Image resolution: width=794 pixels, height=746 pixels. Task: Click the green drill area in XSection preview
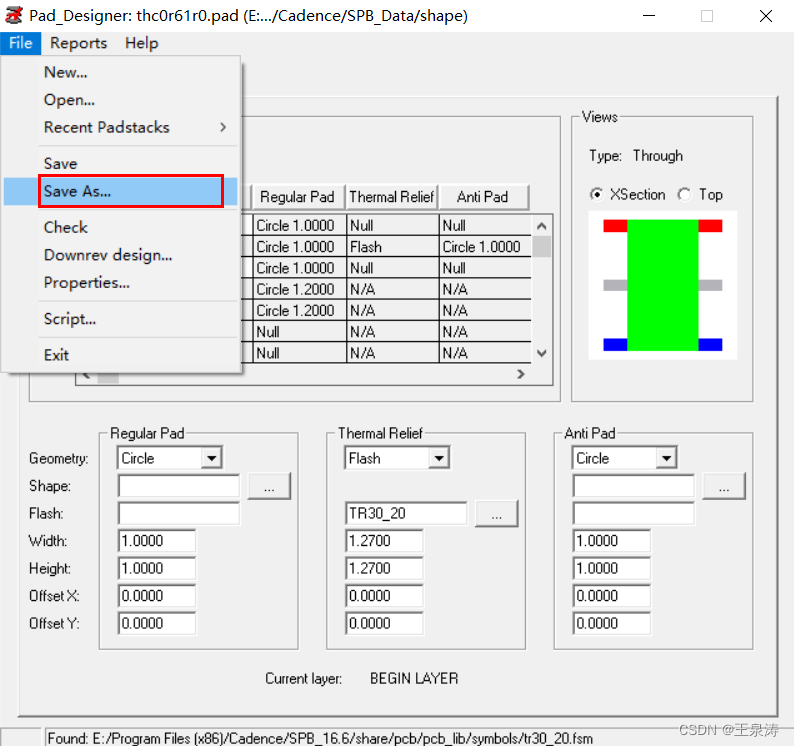pos(662,285)
